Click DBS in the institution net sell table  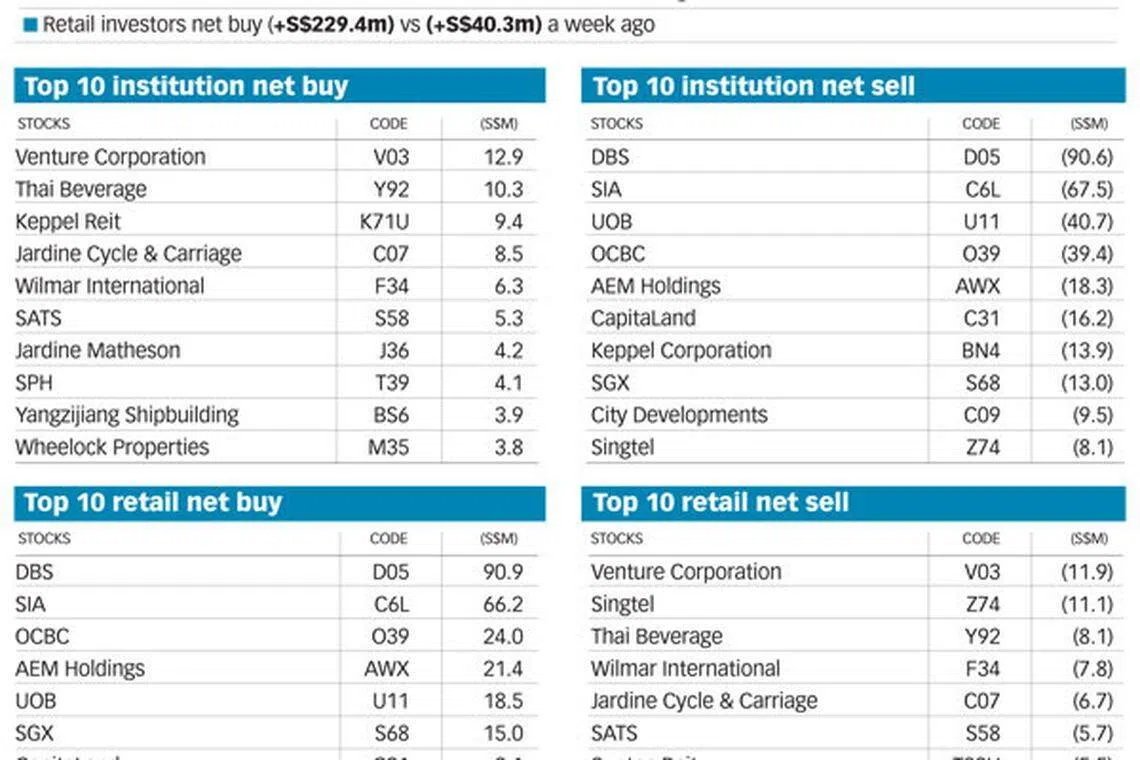tap(610, 157)
